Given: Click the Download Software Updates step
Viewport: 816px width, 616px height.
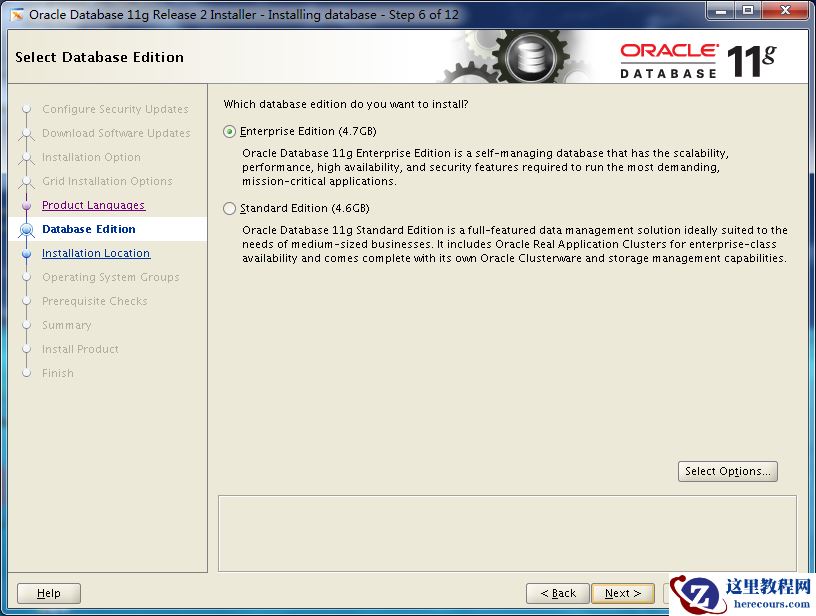Looking at the screenshot, I should tap(116, 133).
